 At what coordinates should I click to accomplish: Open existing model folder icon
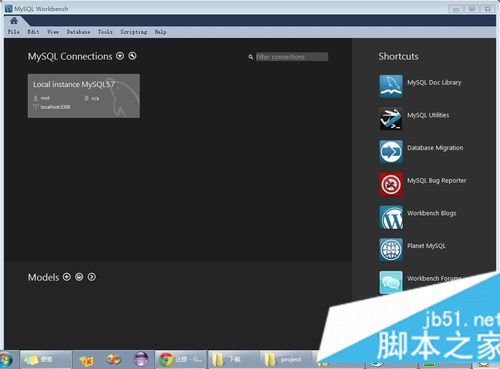click(x=79, y=277)
